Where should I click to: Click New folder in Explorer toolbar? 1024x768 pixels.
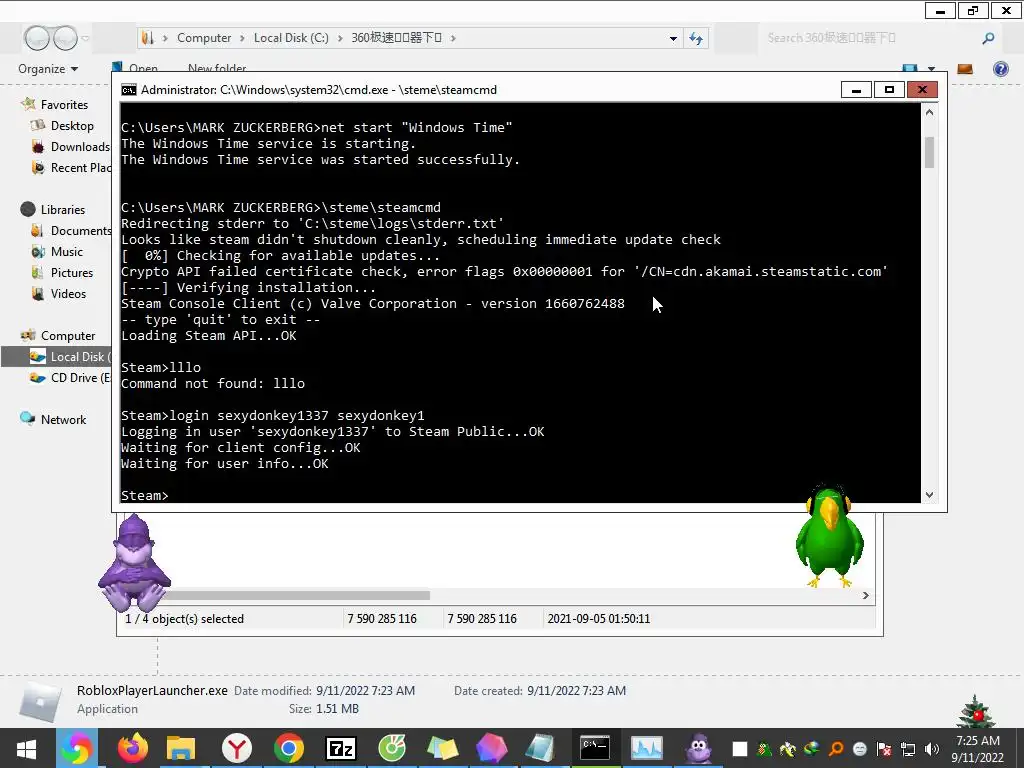217,68
